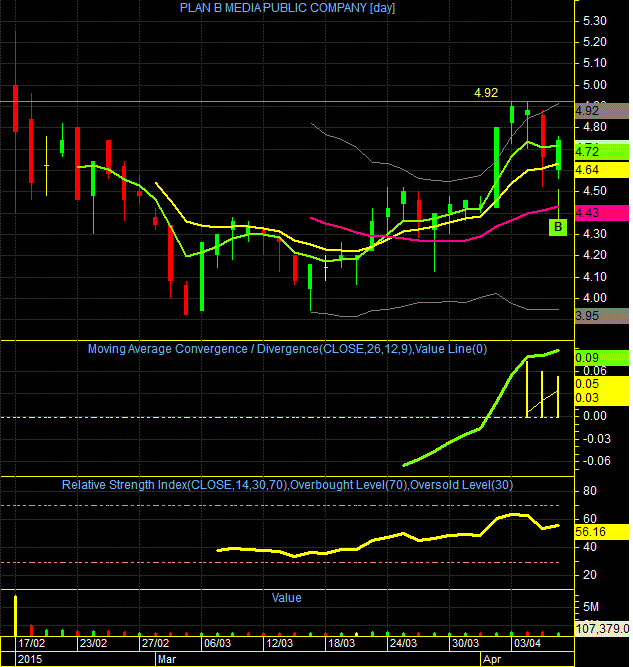This screenshot has width=633, height=667.
Task: Click the 24/03 date label
Action: 404,644
